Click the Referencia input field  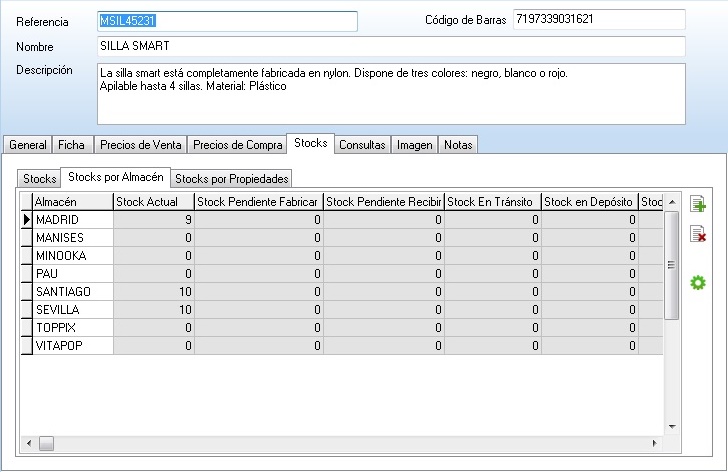227,21
